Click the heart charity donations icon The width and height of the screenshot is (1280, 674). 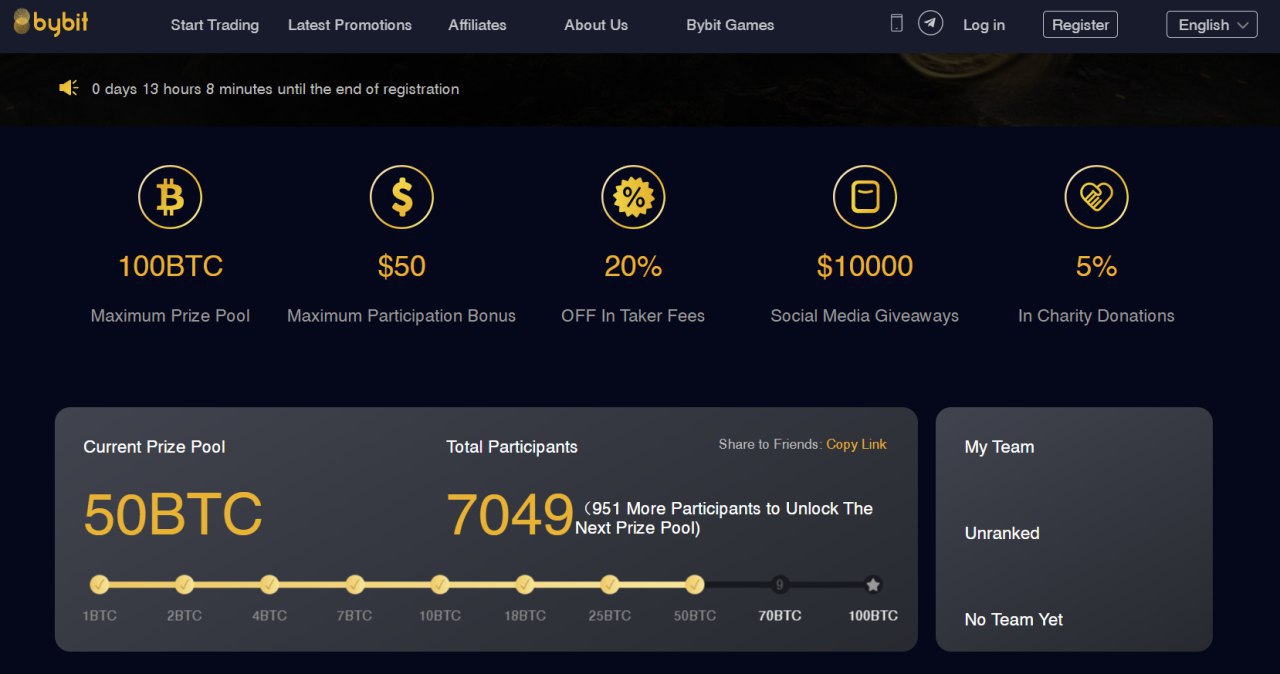click(x=1096, y=197)
